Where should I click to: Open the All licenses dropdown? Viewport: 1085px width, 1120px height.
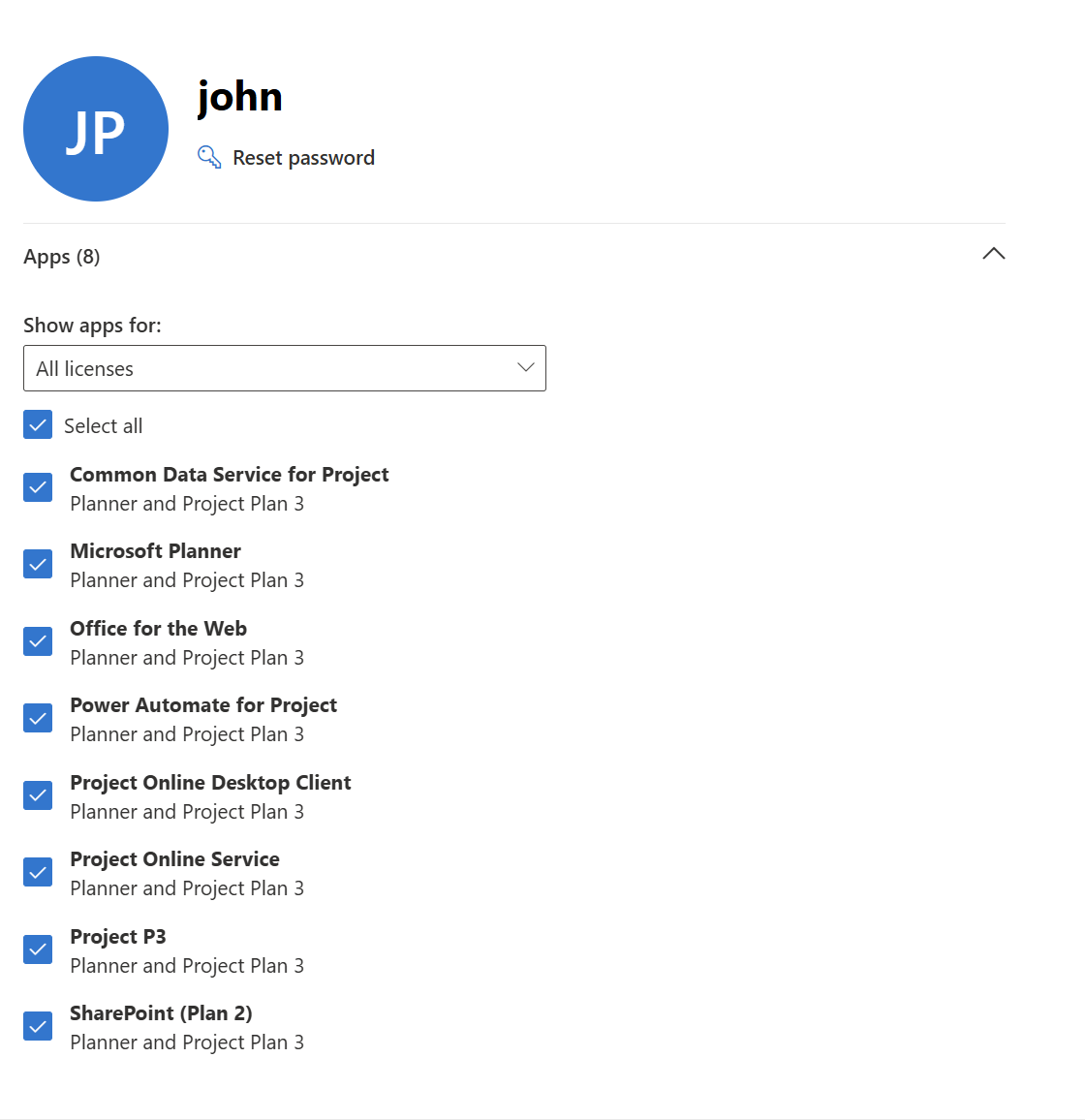pos(284,368)
